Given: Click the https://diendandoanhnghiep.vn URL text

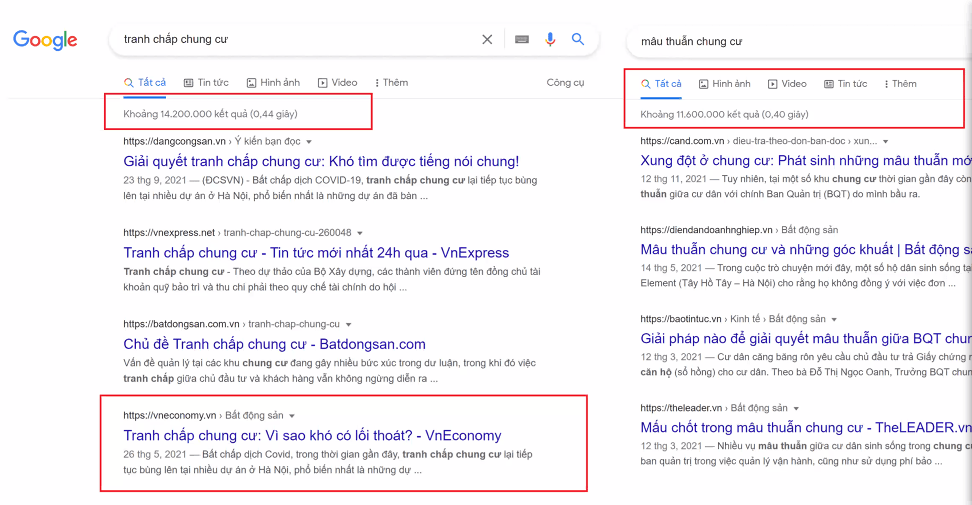Looking at the screenshot, I should click(706, 230).
